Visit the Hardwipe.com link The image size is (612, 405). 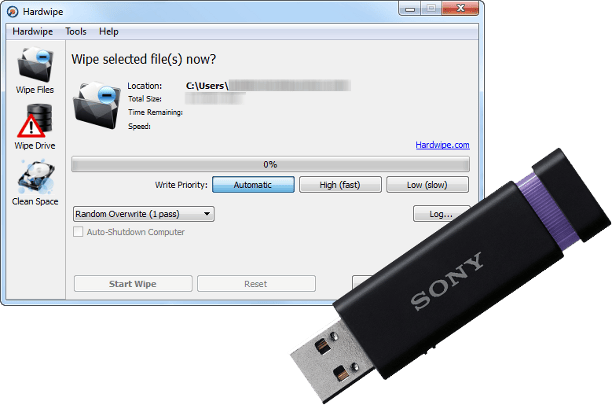442,145
